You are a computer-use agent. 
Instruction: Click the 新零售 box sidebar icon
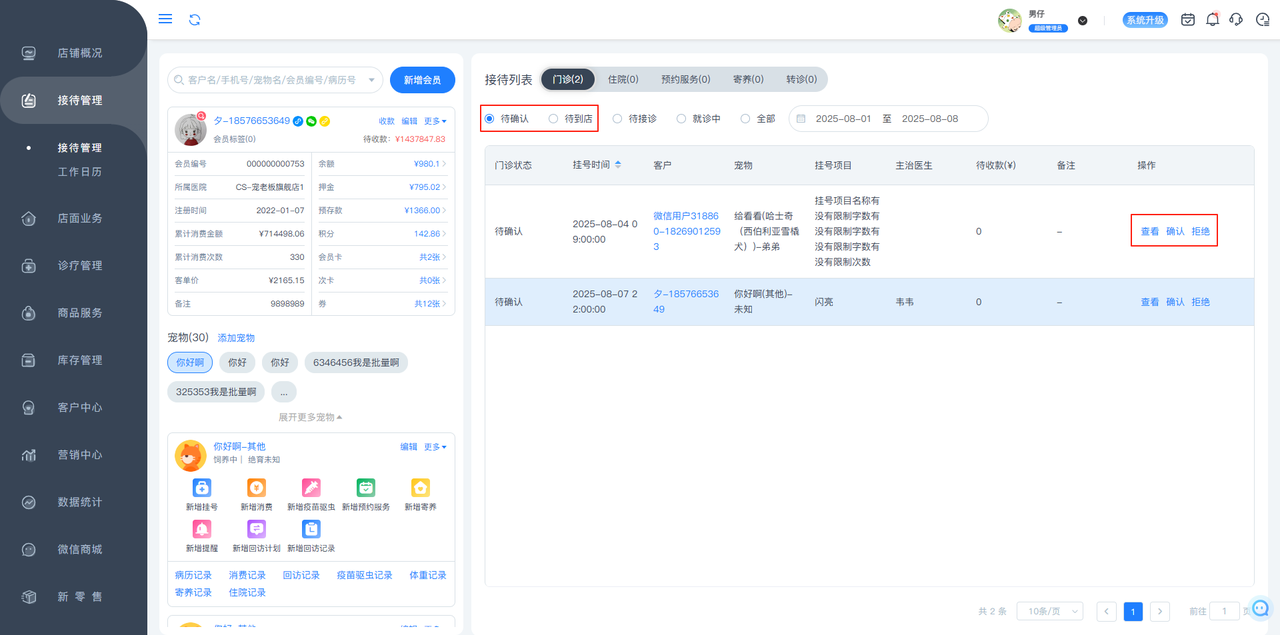click(29, 597)
